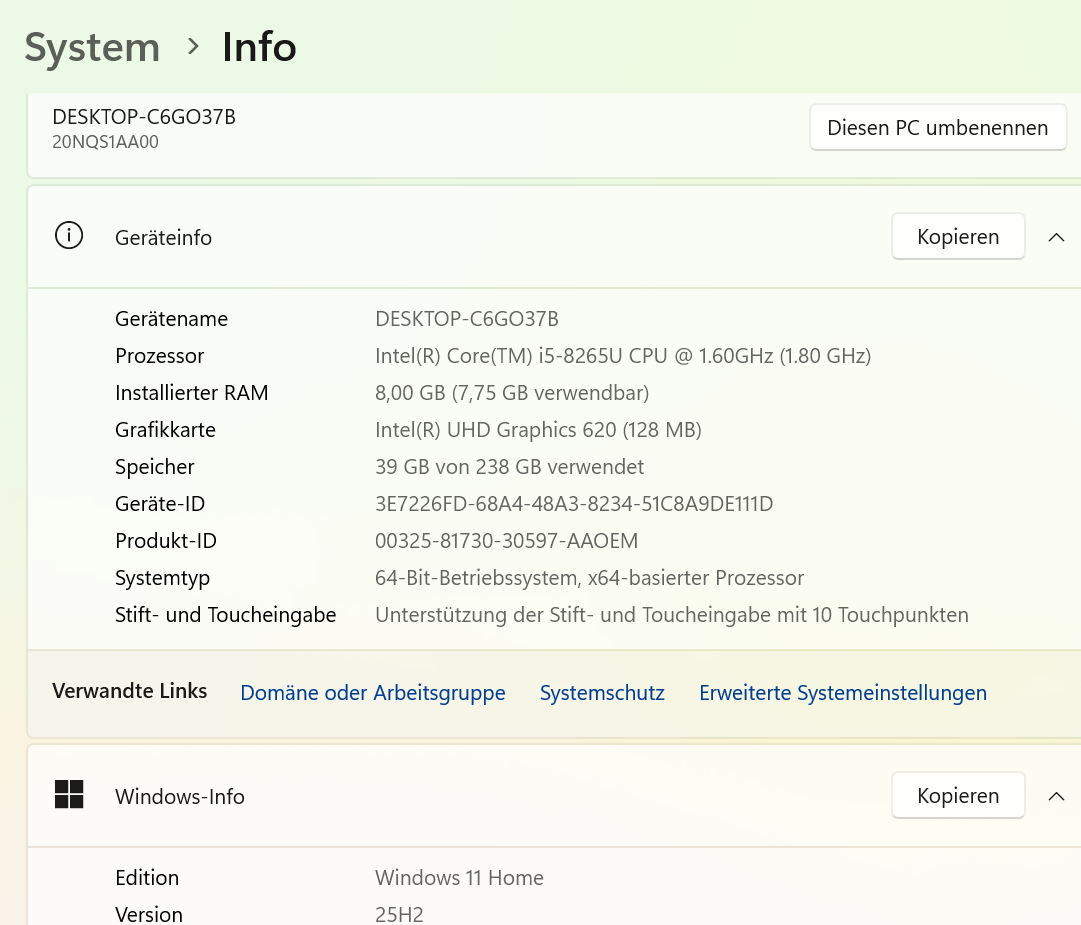The height and width of the screenshot is (925, 1081).
Task: Copy device info with Geräteinfo Kopieren button
Action: click(x=958, y=236)
